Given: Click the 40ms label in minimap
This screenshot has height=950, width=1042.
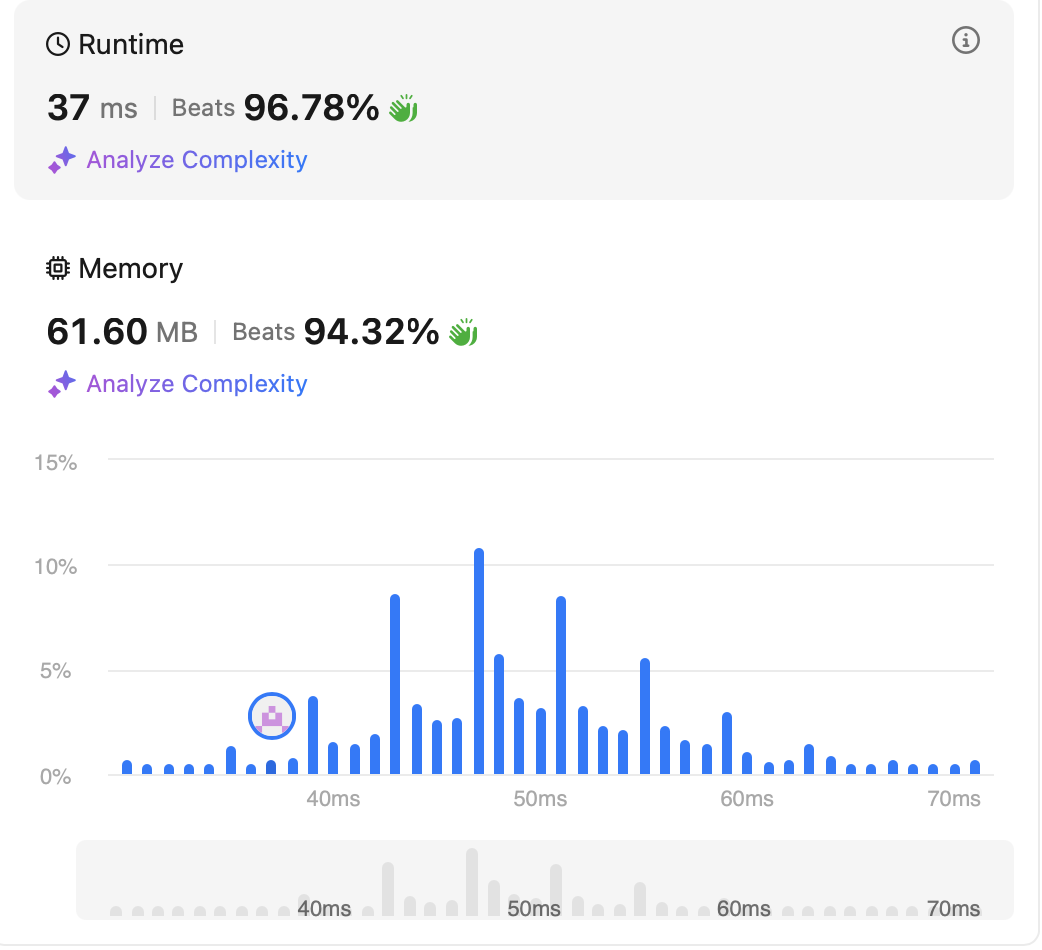Looking at the screenshot, I should 324,908.
